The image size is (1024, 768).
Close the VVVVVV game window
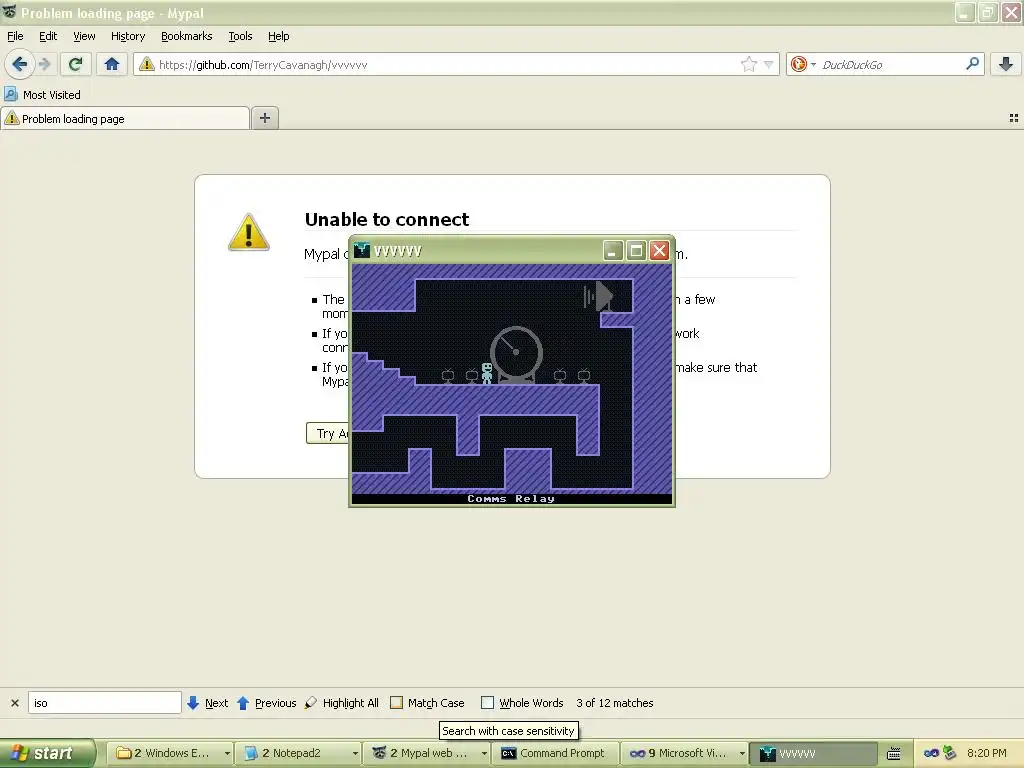click(x=660, y=251)
